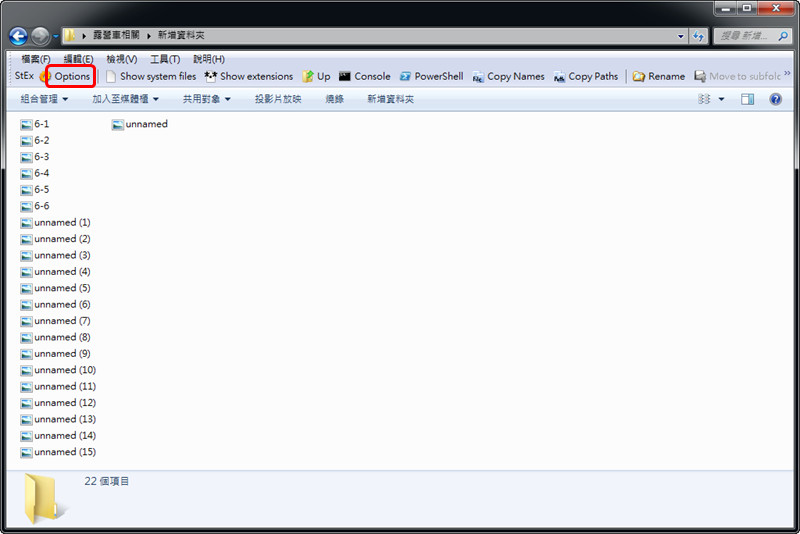The image size is (800, 534).
Task: Select the file 6-1
Action: 35,124
